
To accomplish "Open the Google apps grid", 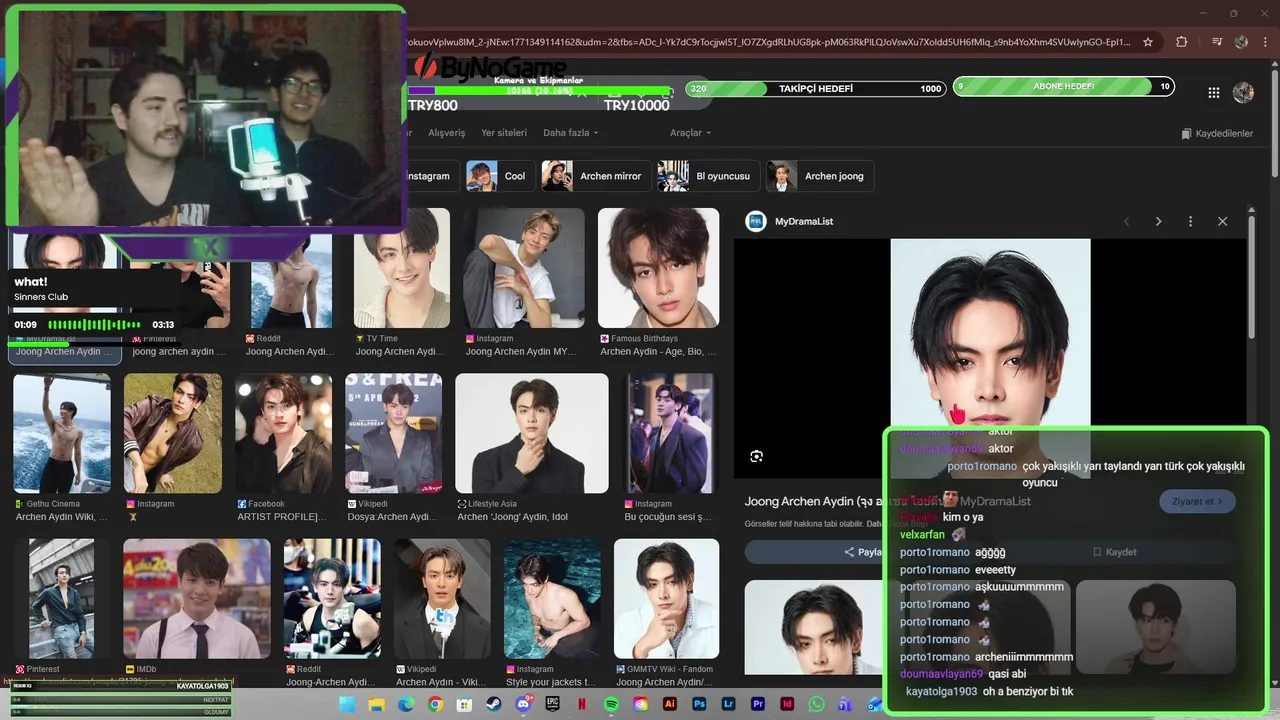I will 1214,92.
